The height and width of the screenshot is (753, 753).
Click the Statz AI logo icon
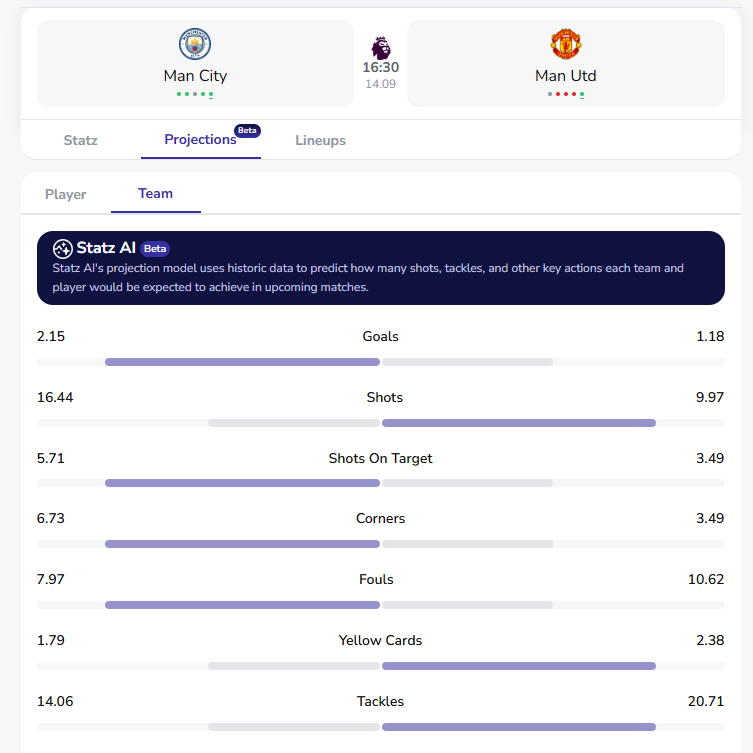(62, 248)
